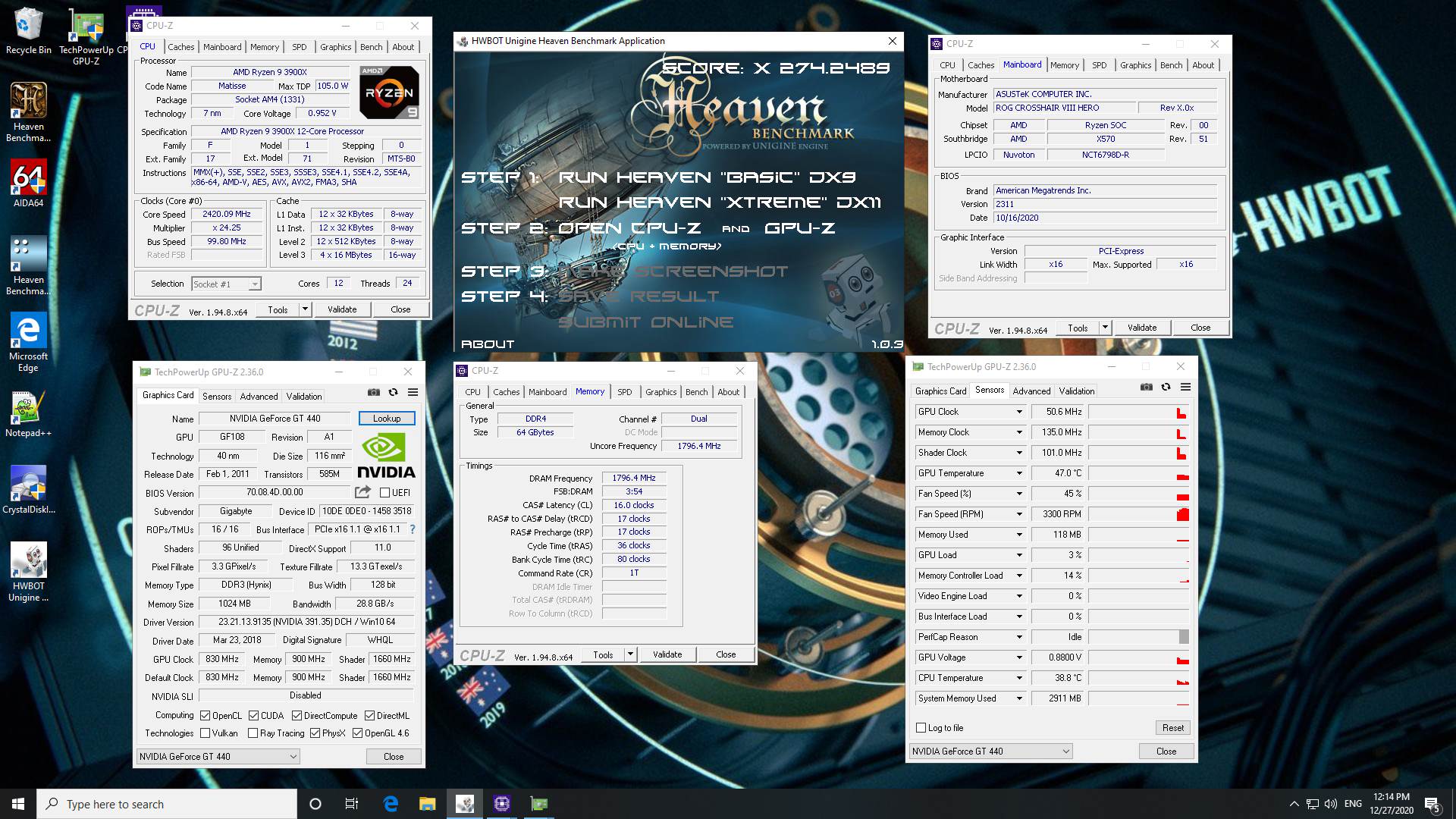Switch to CPU-Z taskbar icon

(x=501, y=804)
